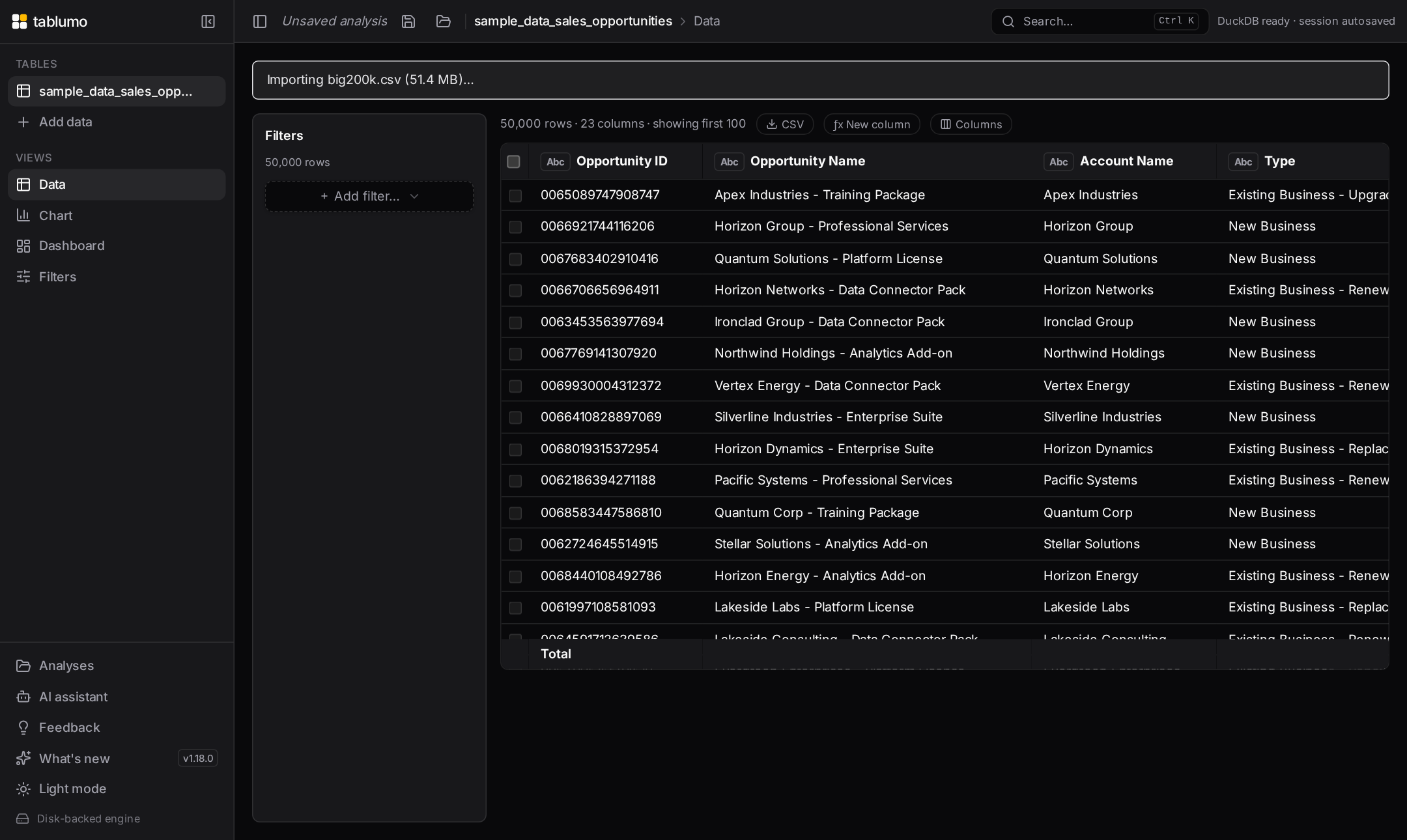Click the What's new sparkle icon
The height and width of the screenshot is (840, 1407).
[x=23, y=759]
